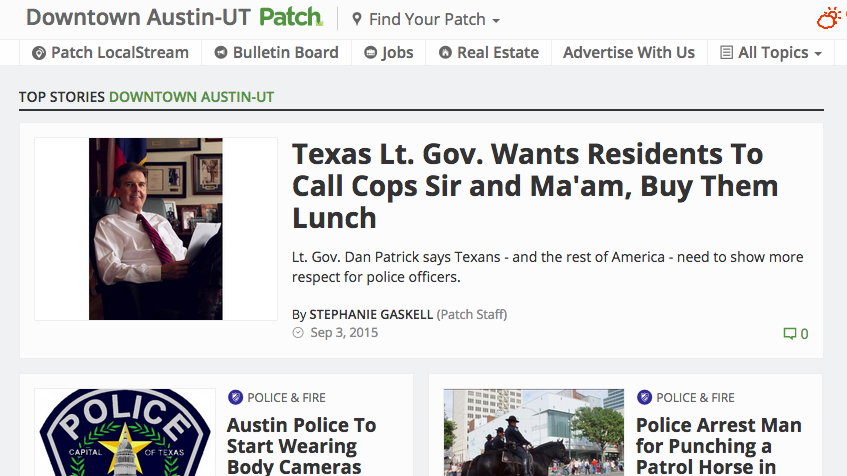The image size is (847, 476).
Task: Open Patch LocalStream in nav bar
Action: [x=110, y=52]
